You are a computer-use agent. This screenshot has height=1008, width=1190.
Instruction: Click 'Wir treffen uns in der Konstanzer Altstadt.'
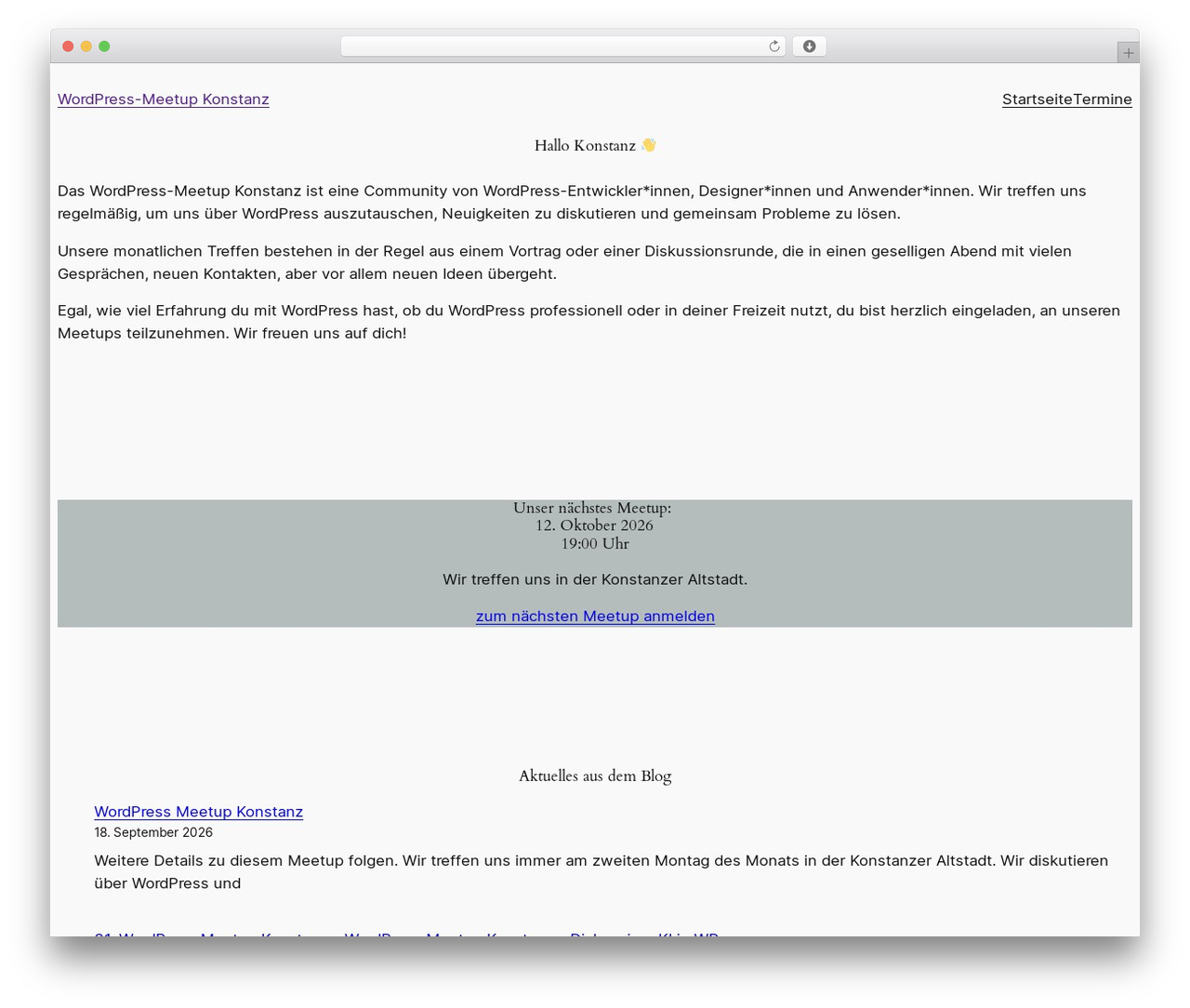coord(595,579)
